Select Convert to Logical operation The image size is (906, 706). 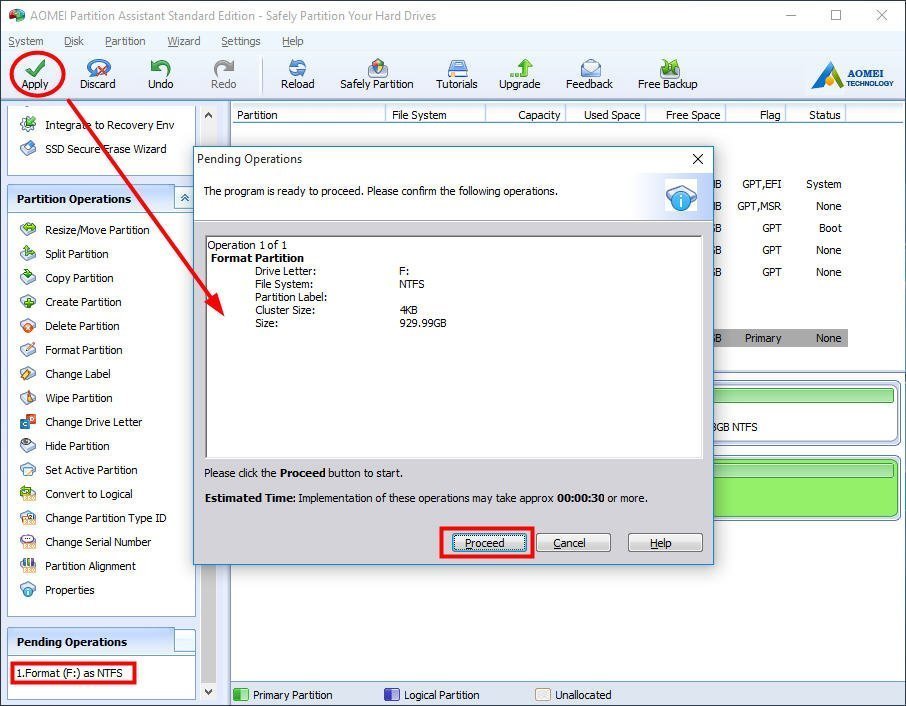pos(76,494)
